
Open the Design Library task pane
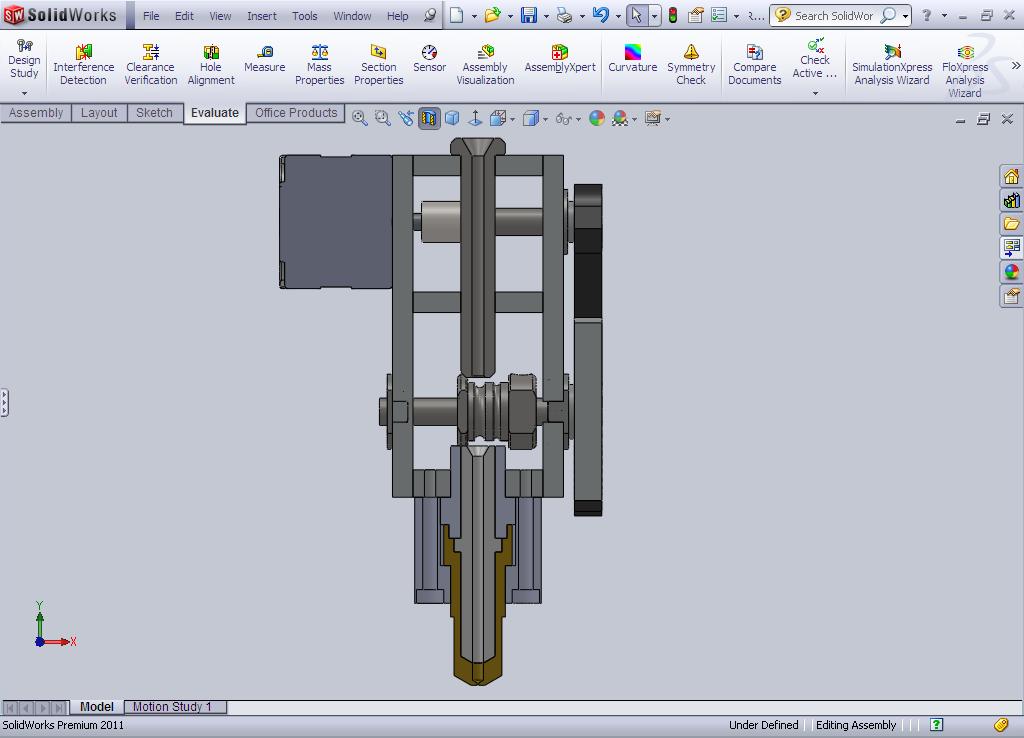[x=1011, y=199]
